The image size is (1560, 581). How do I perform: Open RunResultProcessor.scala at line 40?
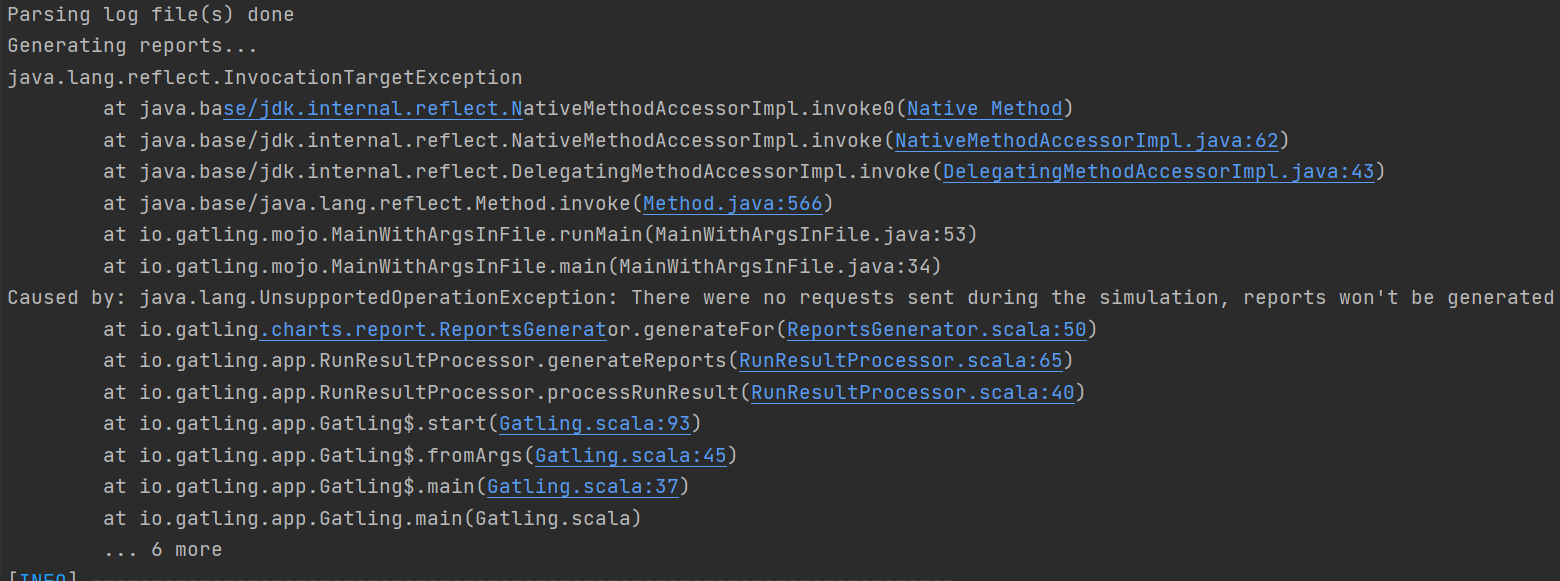pyautogui.click(x=912, y=392)
